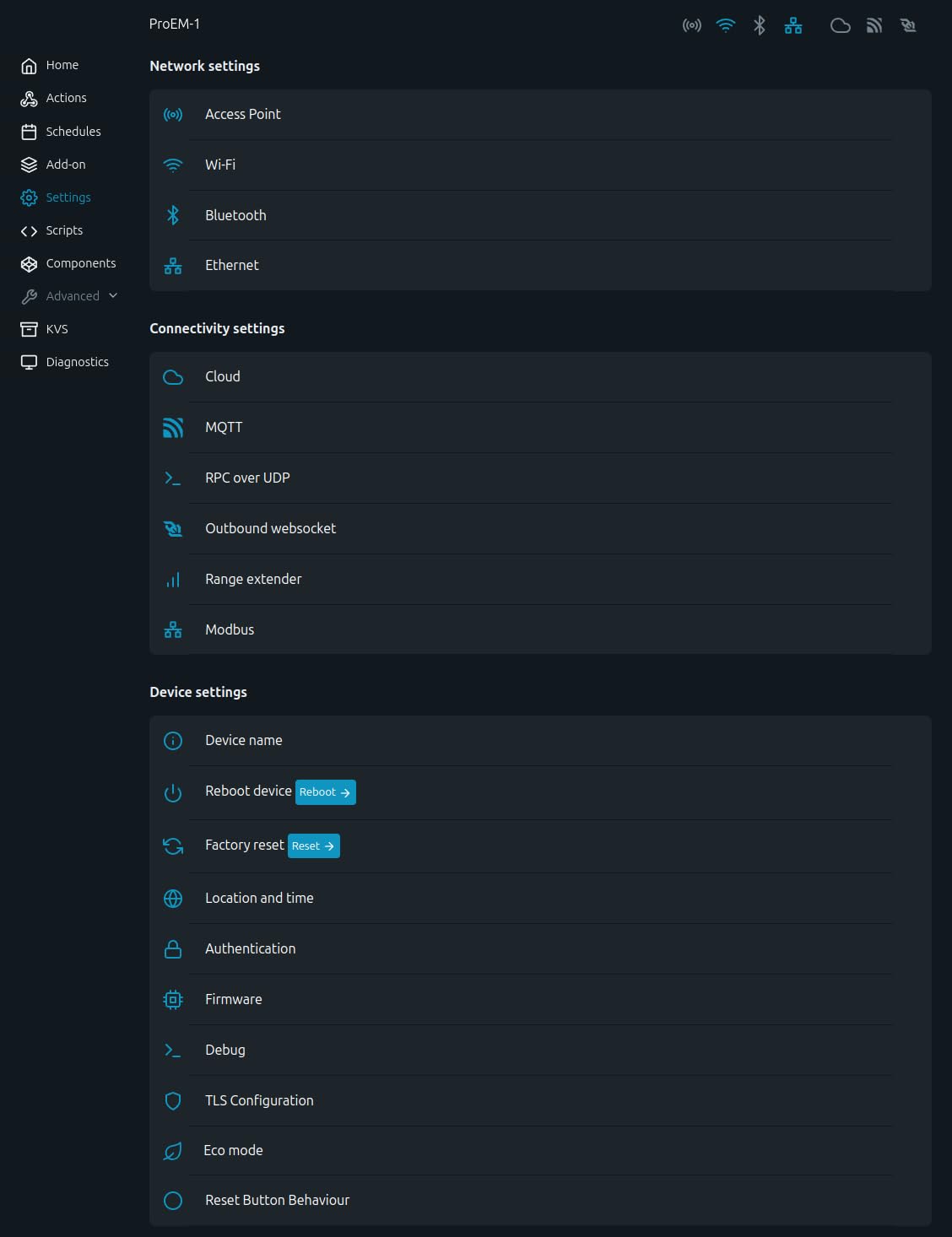This screenshot has height=1237, width=952.
Task: Select Schedules in the navigation sidebar
Action: (x=28, y=132)
